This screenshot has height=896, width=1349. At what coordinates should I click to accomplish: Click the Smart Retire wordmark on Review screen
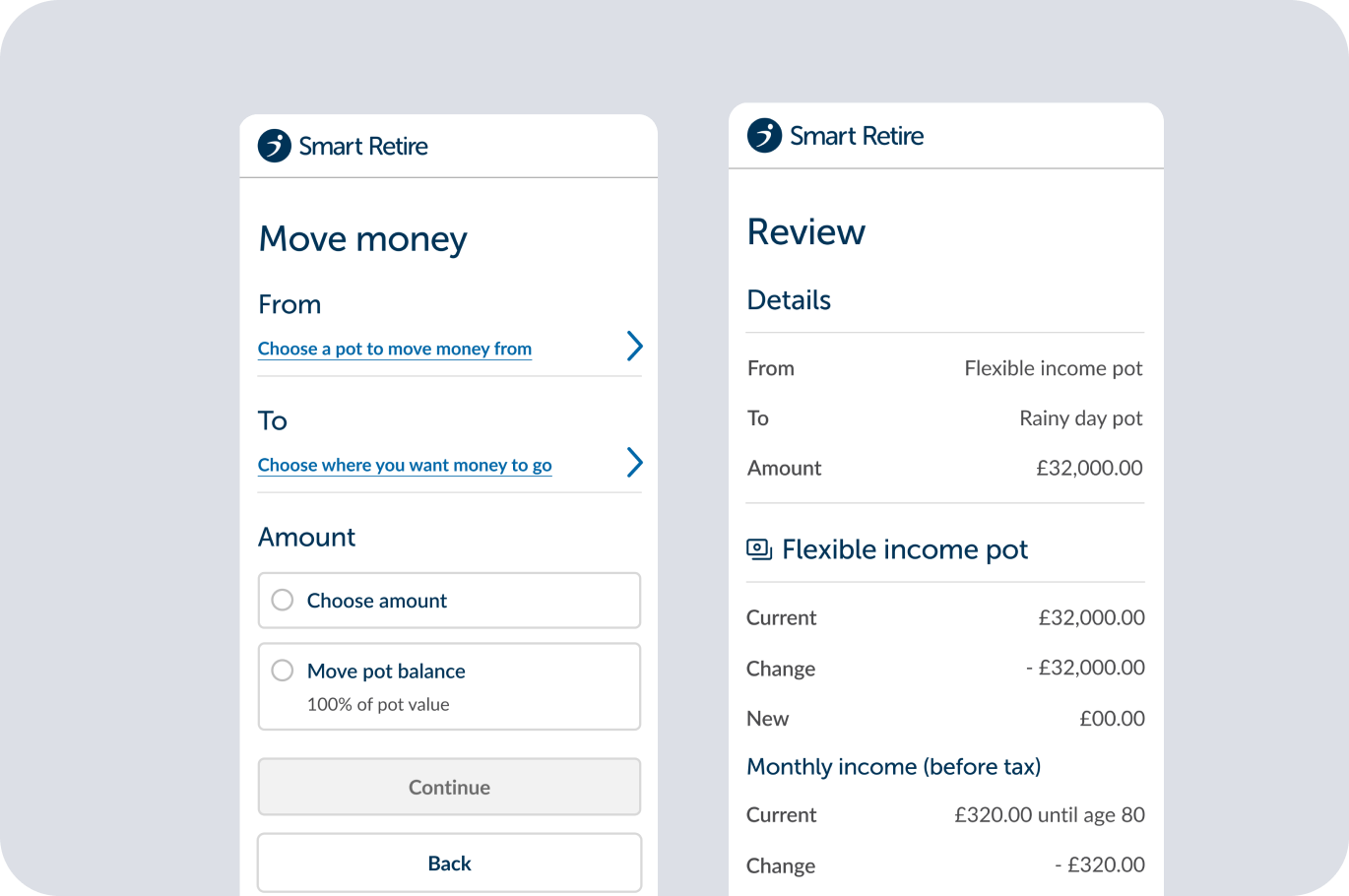pyautogui.click(x=857, y=136)
